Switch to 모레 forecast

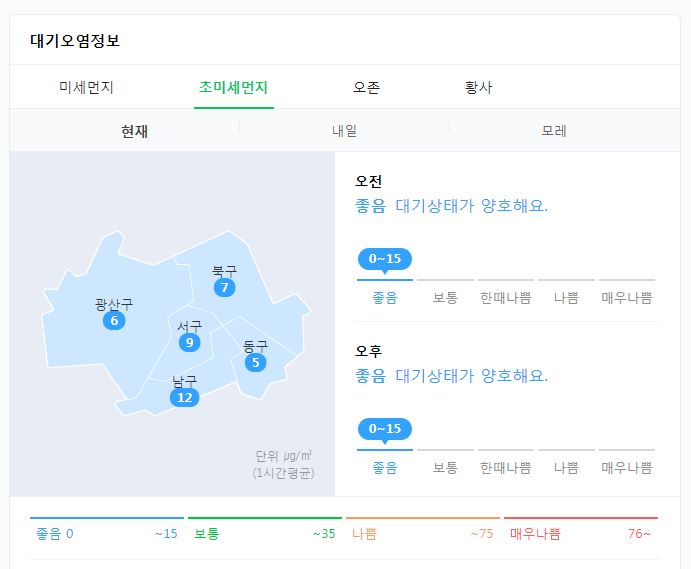tap(554, 131)
